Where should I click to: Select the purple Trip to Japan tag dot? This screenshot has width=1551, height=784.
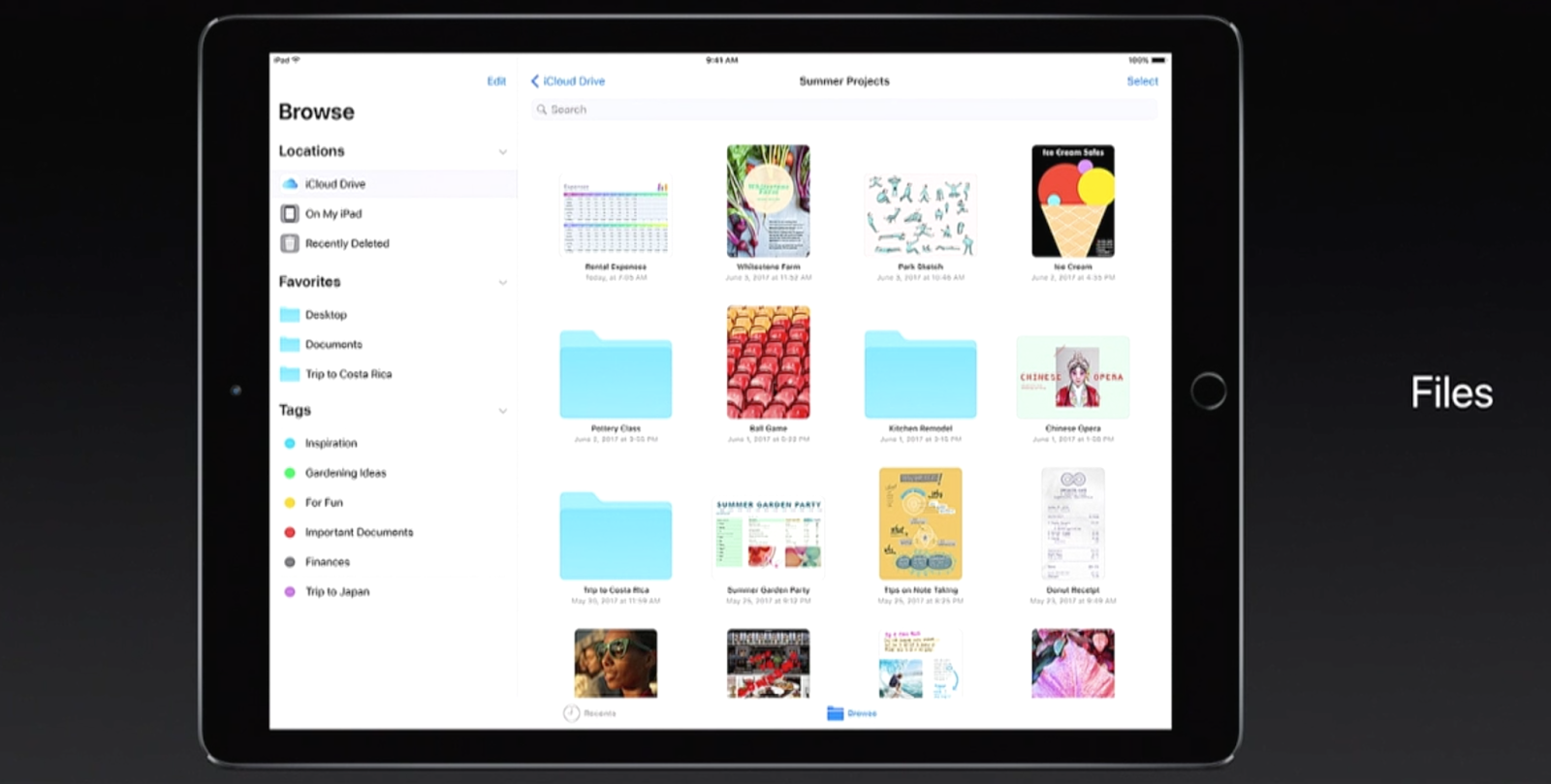pyautogui.click(x=289, y=591)
